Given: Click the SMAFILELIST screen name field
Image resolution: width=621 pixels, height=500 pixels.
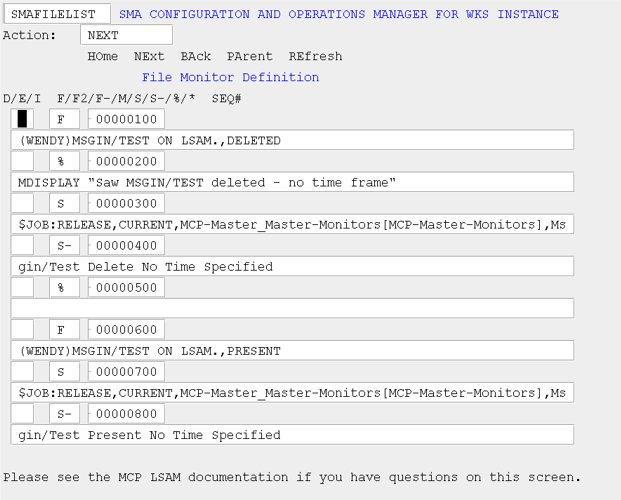Looking at the screenshot, I should tap(57, 14).
